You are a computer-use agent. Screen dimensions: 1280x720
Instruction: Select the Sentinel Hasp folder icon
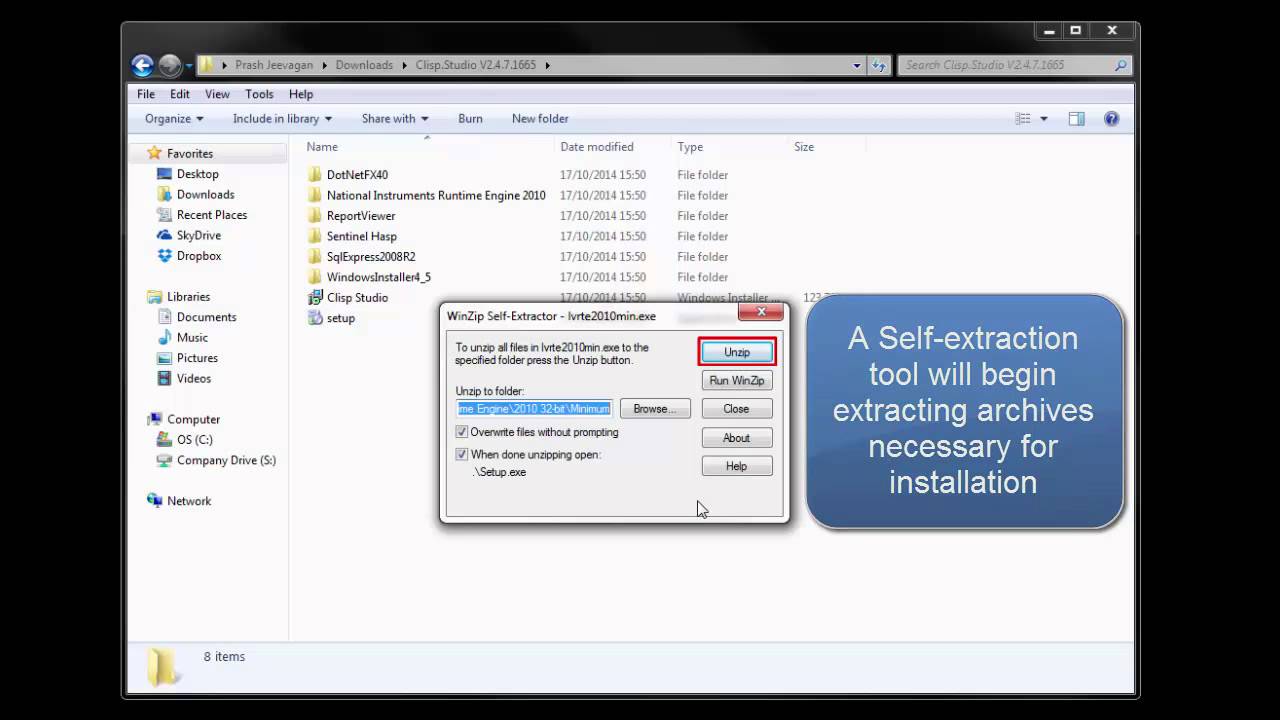tap(315, 236)
